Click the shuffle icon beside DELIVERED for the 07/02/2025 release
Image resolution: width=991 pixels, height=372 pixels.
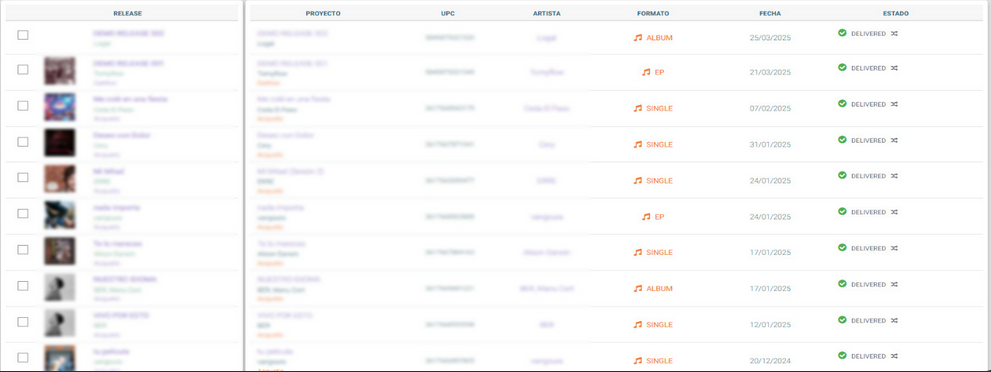point(894,104)
